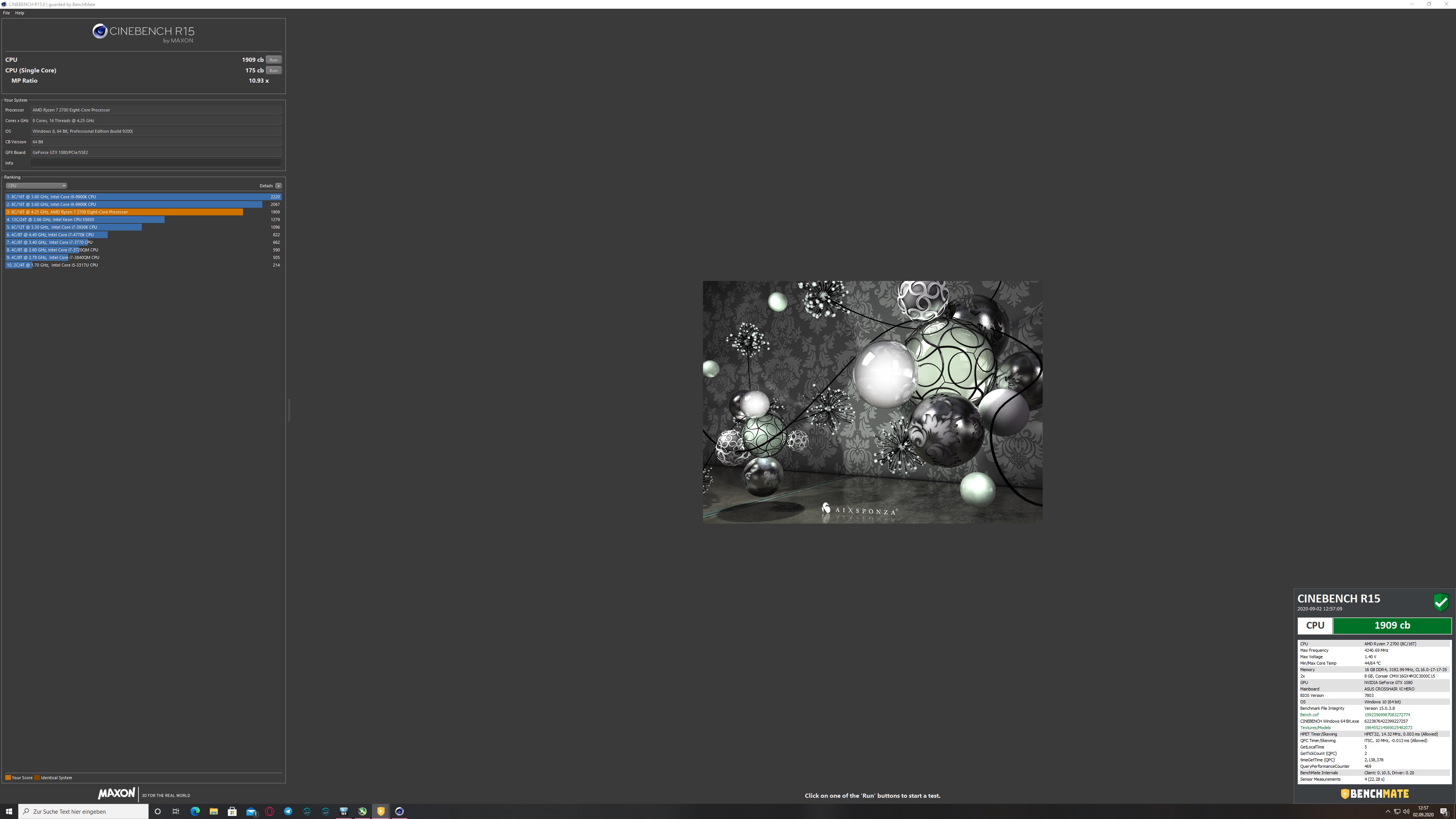Click the MAXON logo at the bottom
1456x819 pixels.
[x=116, y=794]
